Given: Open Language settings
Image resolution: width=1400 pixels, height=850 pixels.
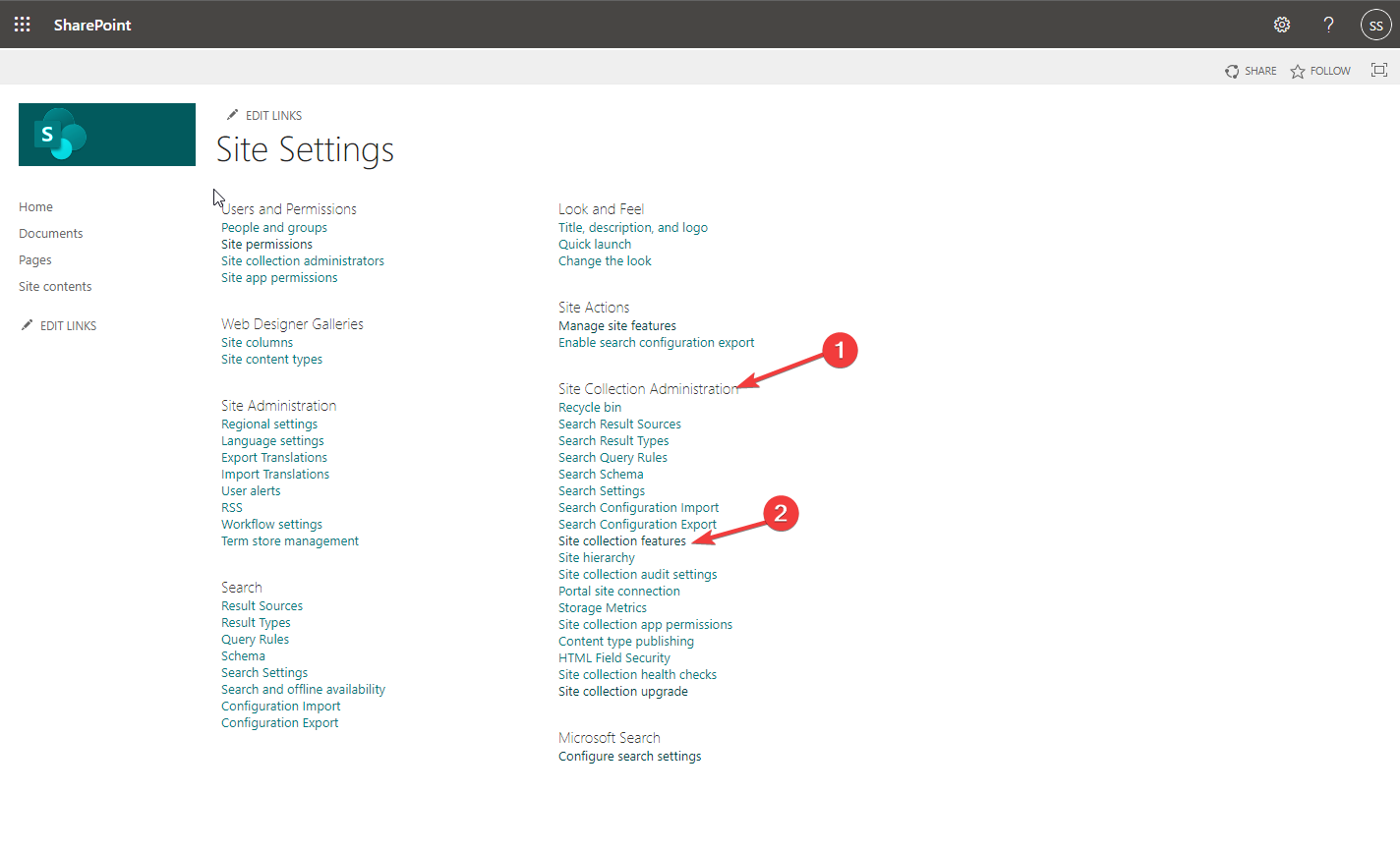Looking at the screenshot, I should tap(272, 440).
